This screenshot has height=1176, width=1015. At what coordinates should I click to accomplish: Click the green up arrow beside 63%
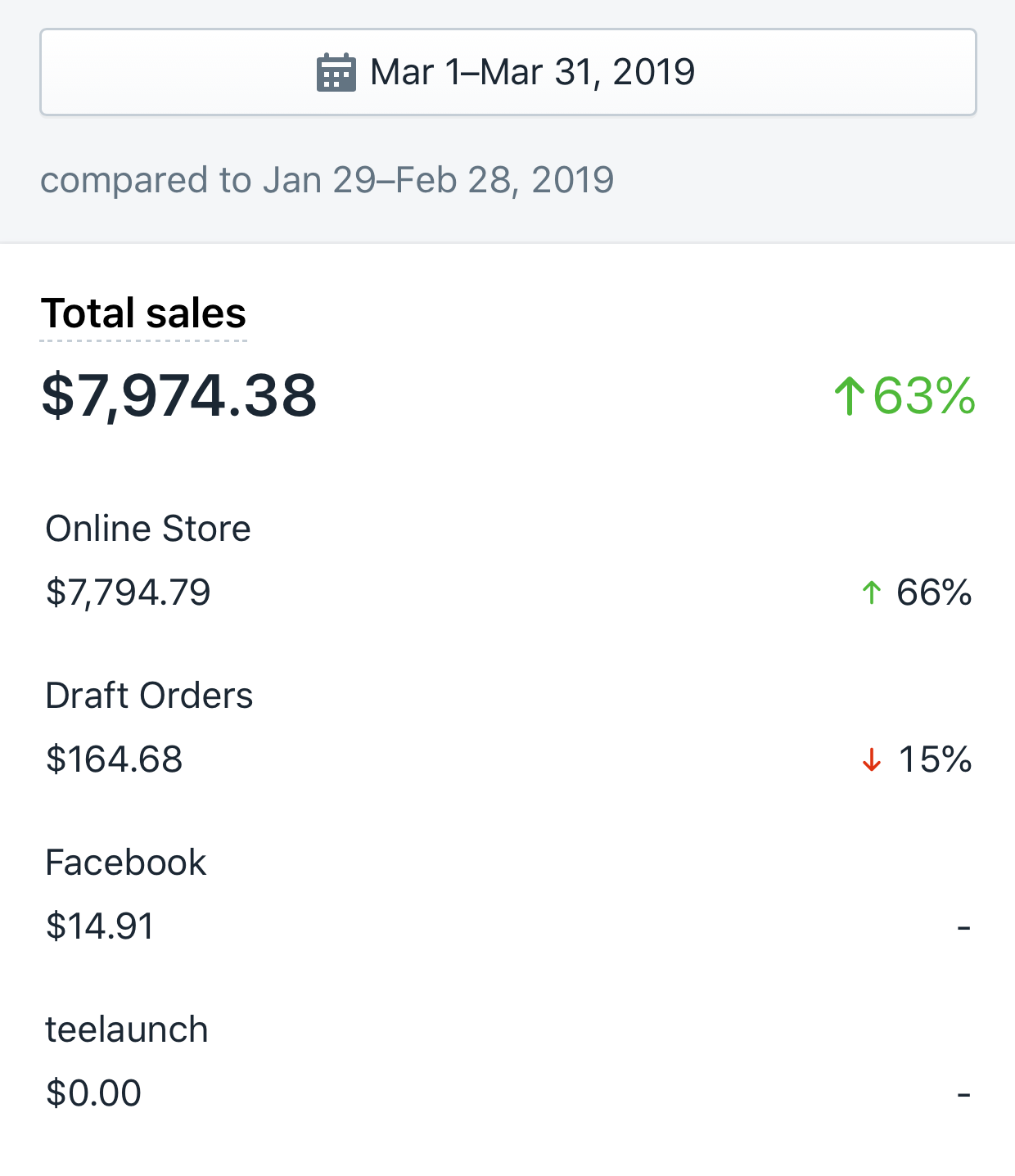click(850, 396)
